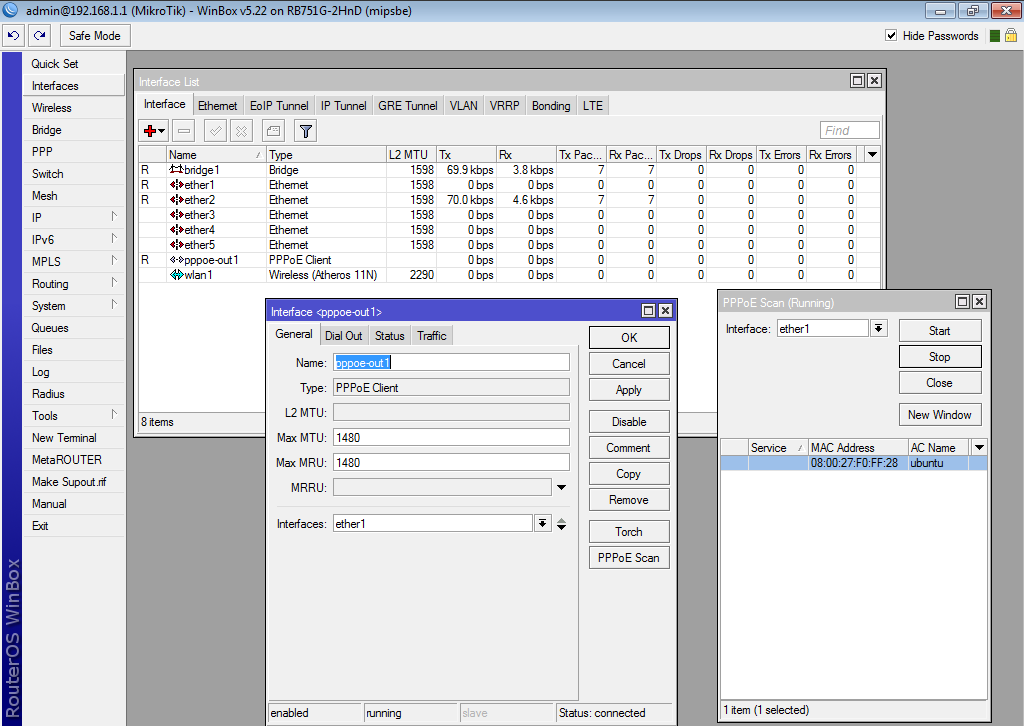Expand the Routing submenu
This screenshot has width=1024, height=726.
tap(114, 283)
